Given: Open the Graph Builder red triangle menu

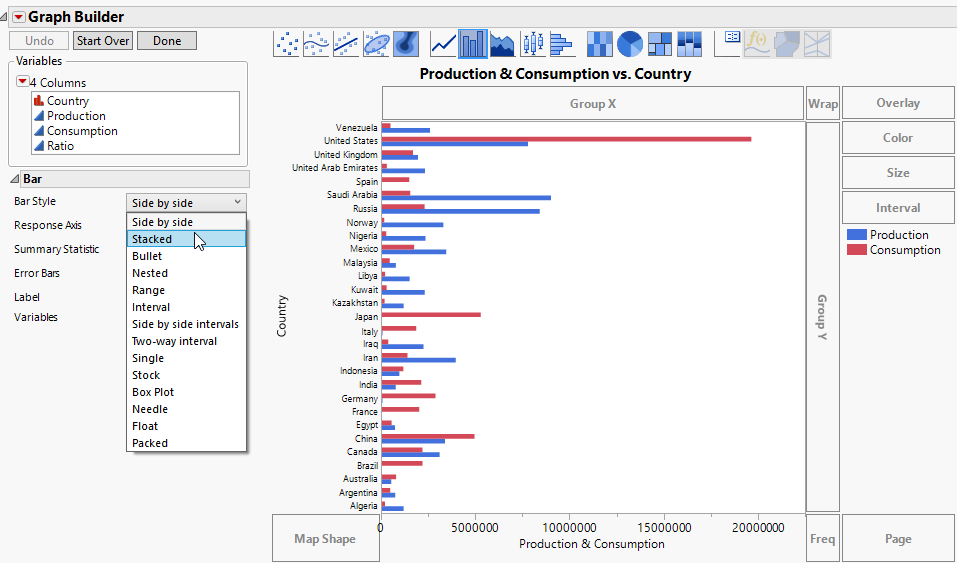Looking at the screenshot, I should pos(18,17).
